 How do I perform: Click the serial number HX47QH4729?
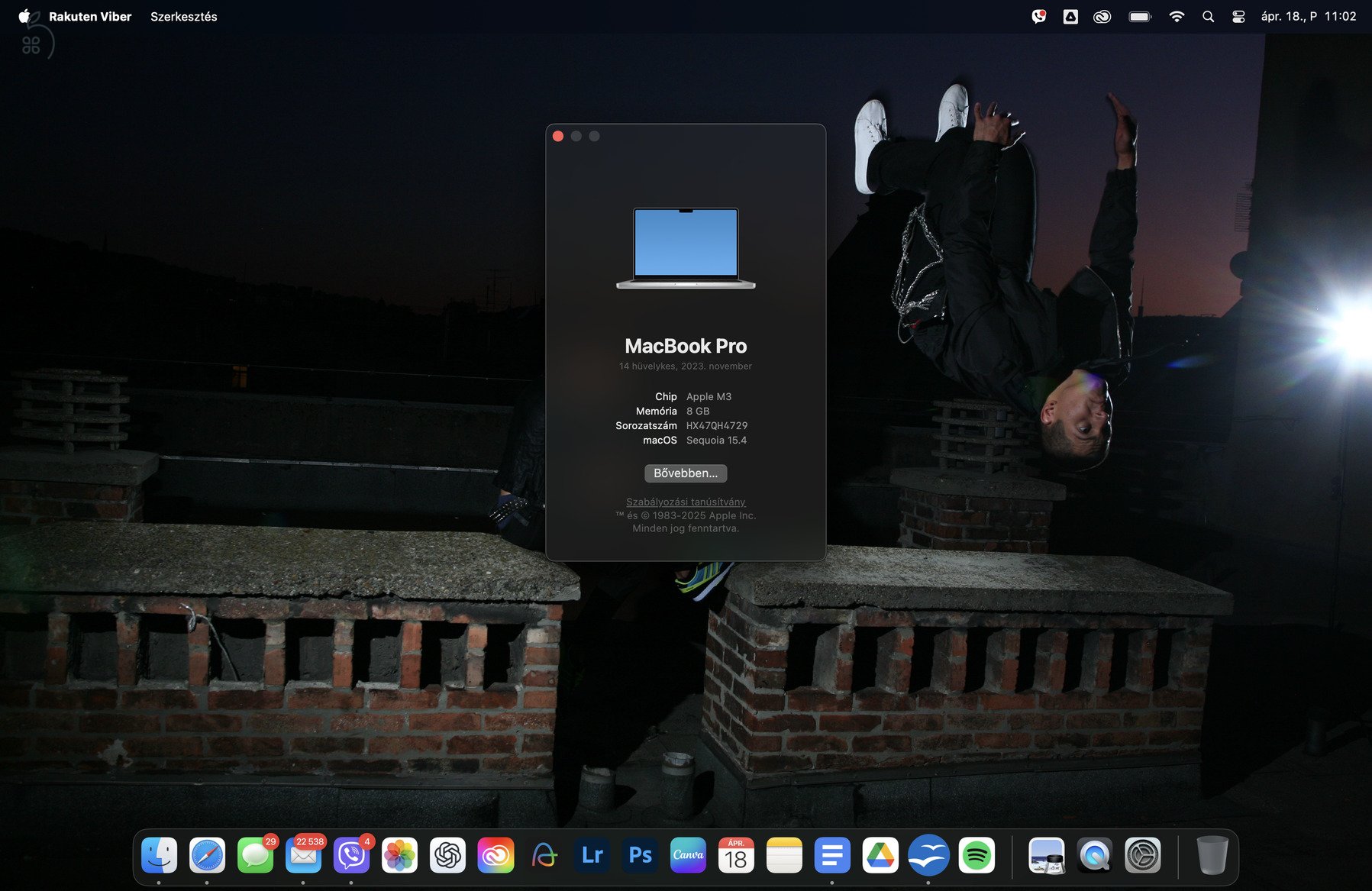pos(717,425)
